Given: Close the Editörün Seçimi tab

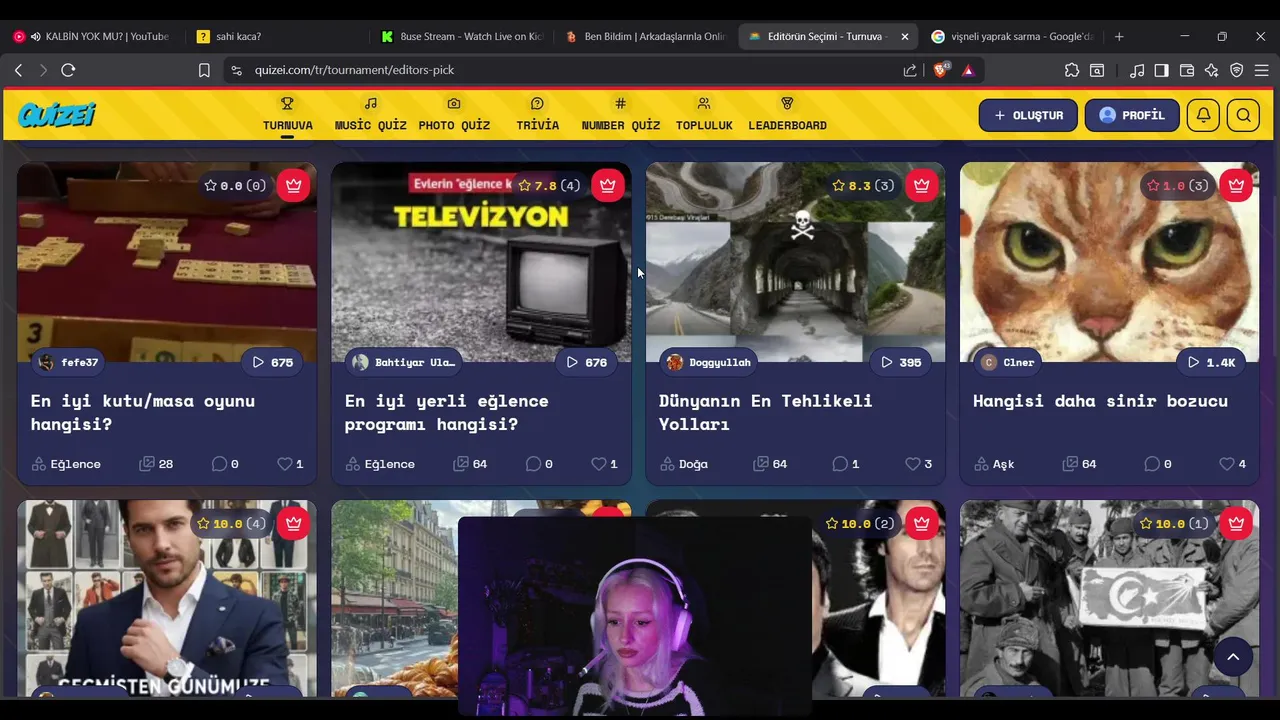Looking at the screenshot, I should click(x=905, y=36).
